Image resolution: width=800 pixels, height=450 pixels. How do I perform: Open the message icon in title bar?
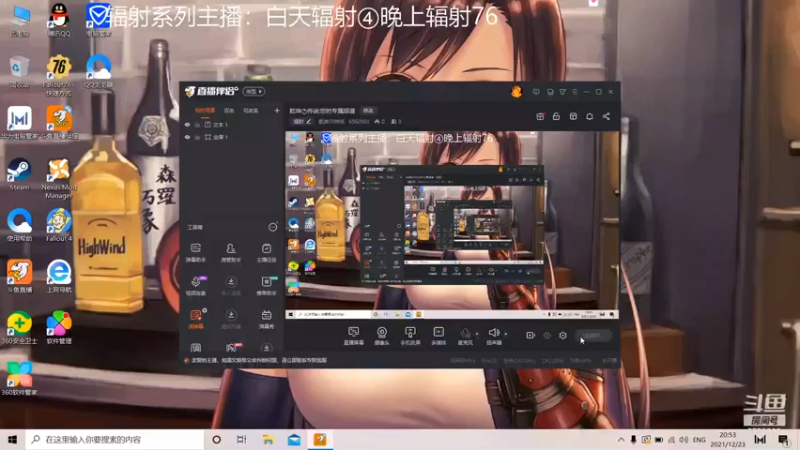[x=536, y=92]
